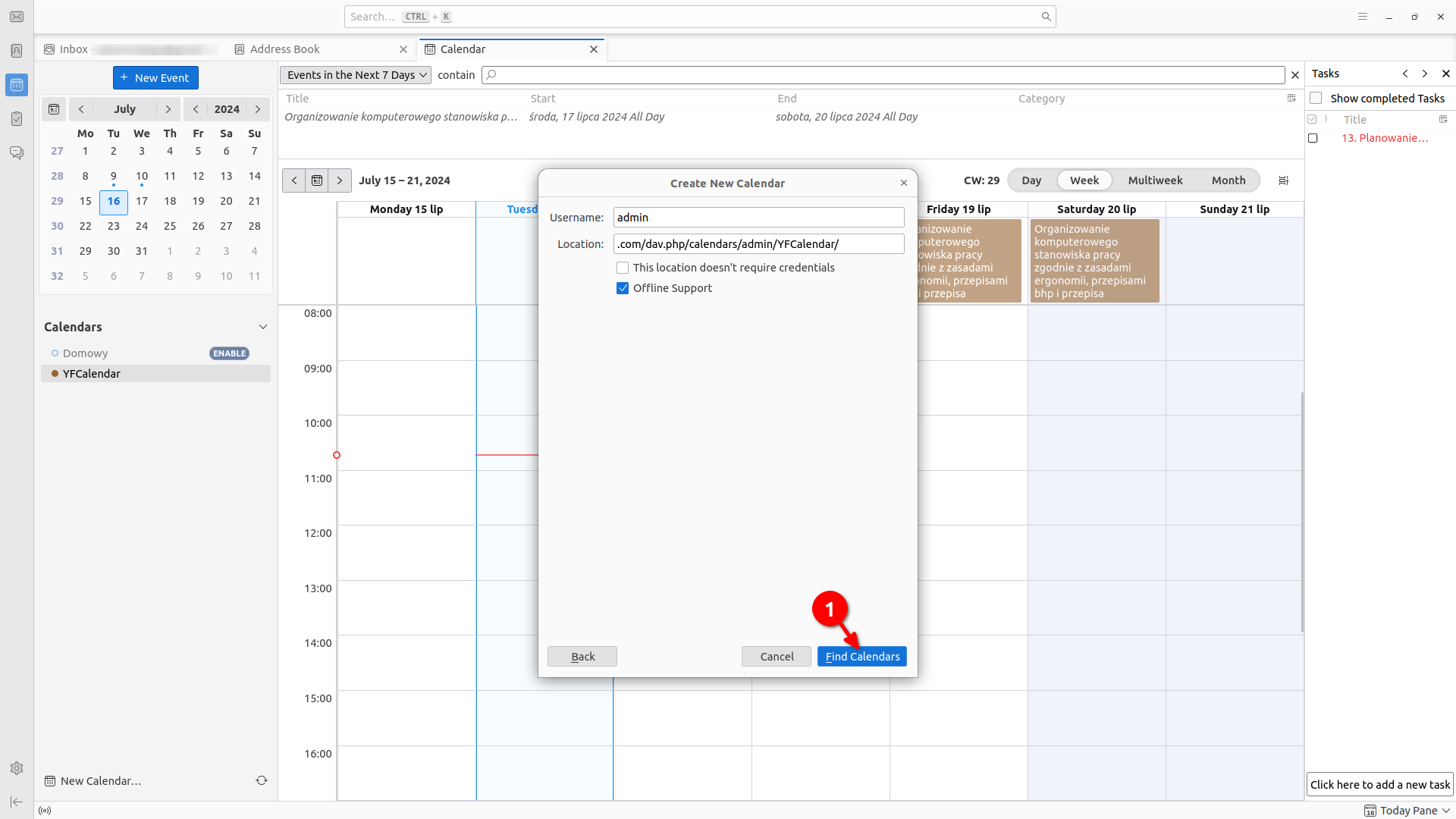Click the New Event button
1456x819 pixels.
coord(155,77)
